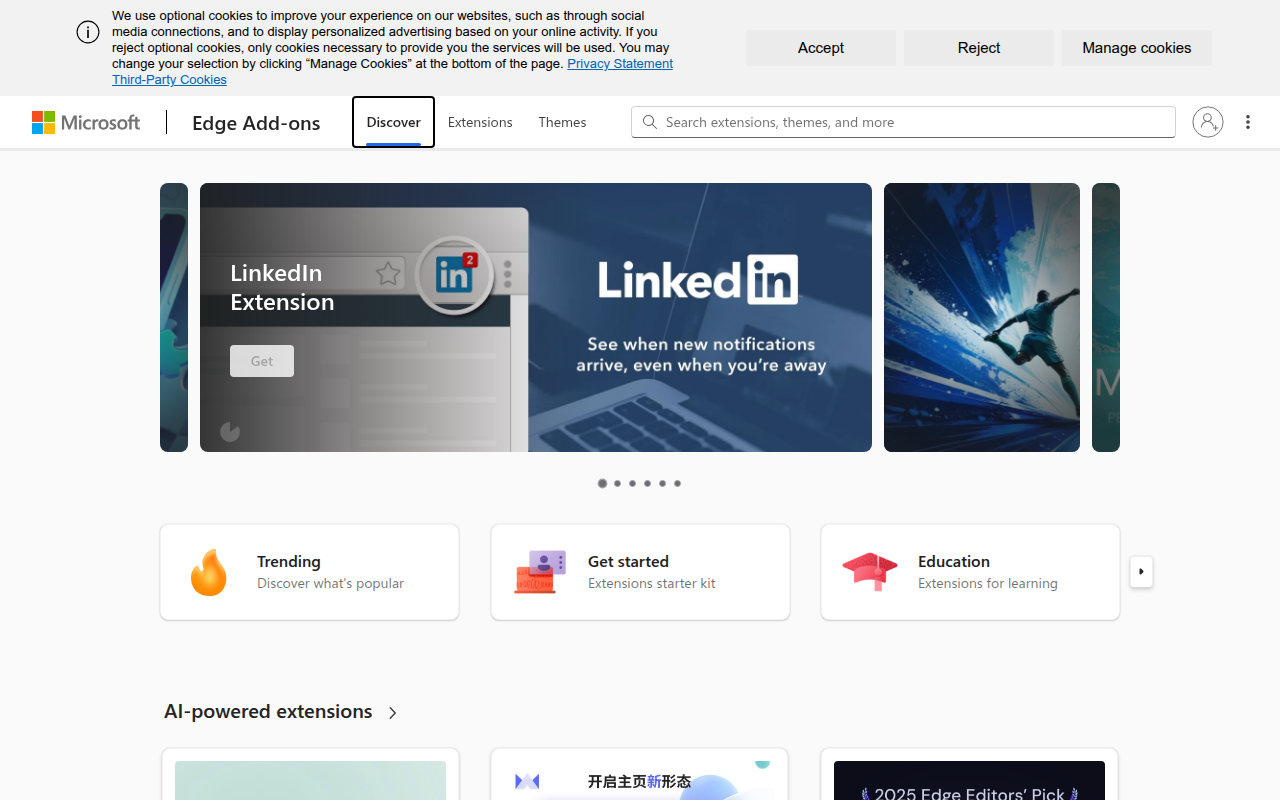The height and width of the screenshot is (800, 1280).
Task: Open the 2025 Edge Editors' Pick card
Action: (969, 775)
